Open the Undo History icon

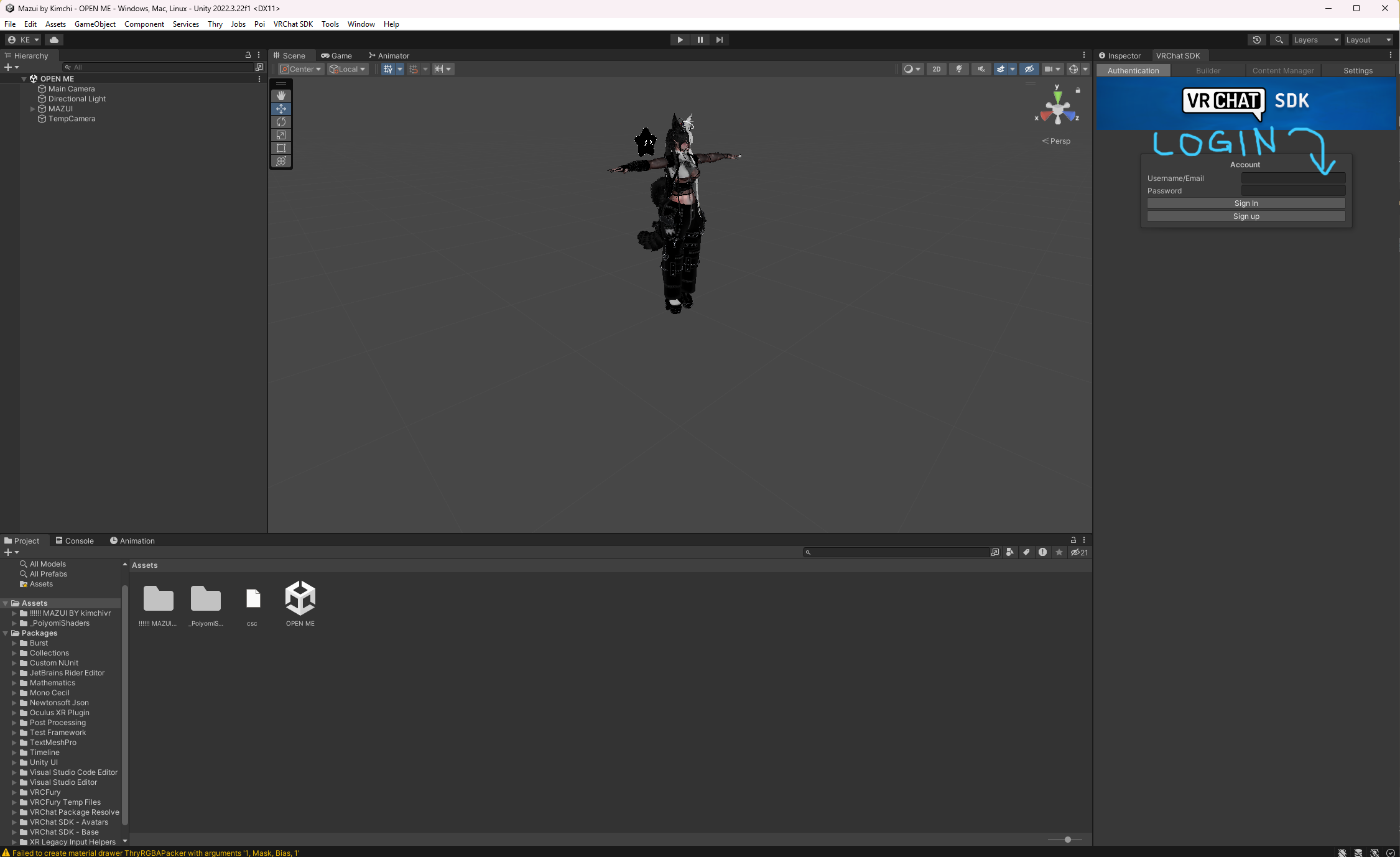[x=1257, y=40]
